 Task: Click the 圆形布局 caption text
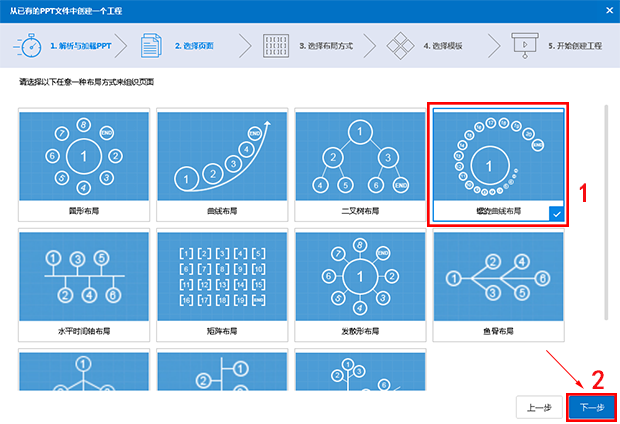(84, 211)
